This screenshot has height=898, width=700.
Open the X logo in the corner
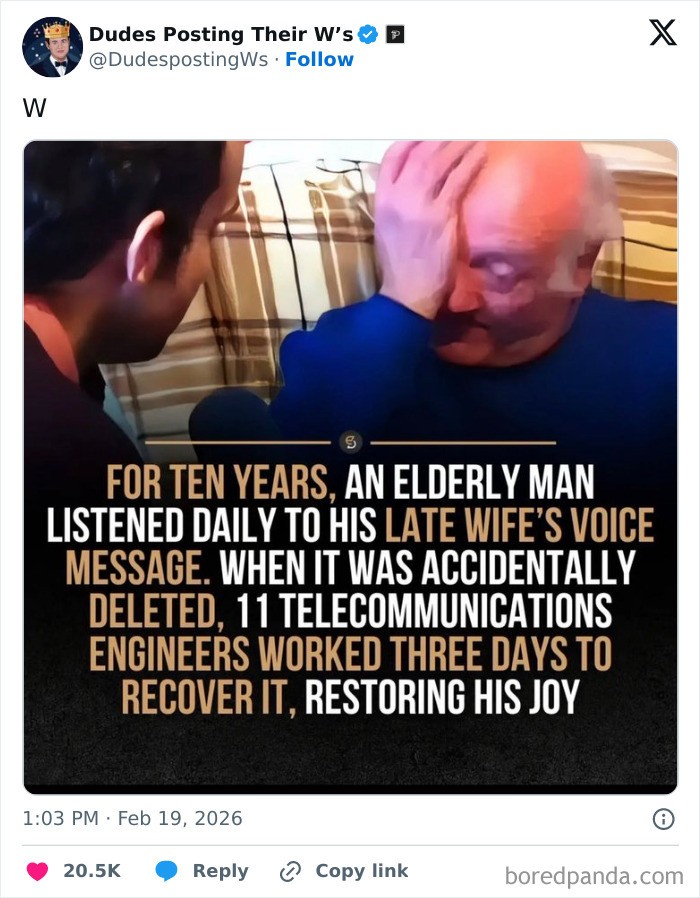(x=663, y=32)
